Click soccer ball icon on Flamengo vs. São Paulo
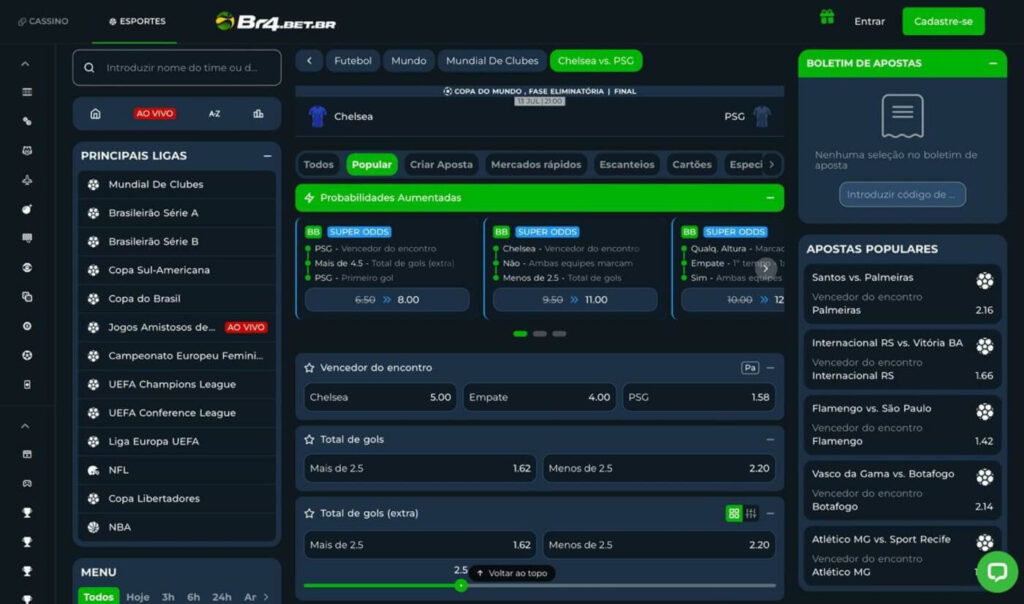1024x604 pixels. [x=985, y=411]
